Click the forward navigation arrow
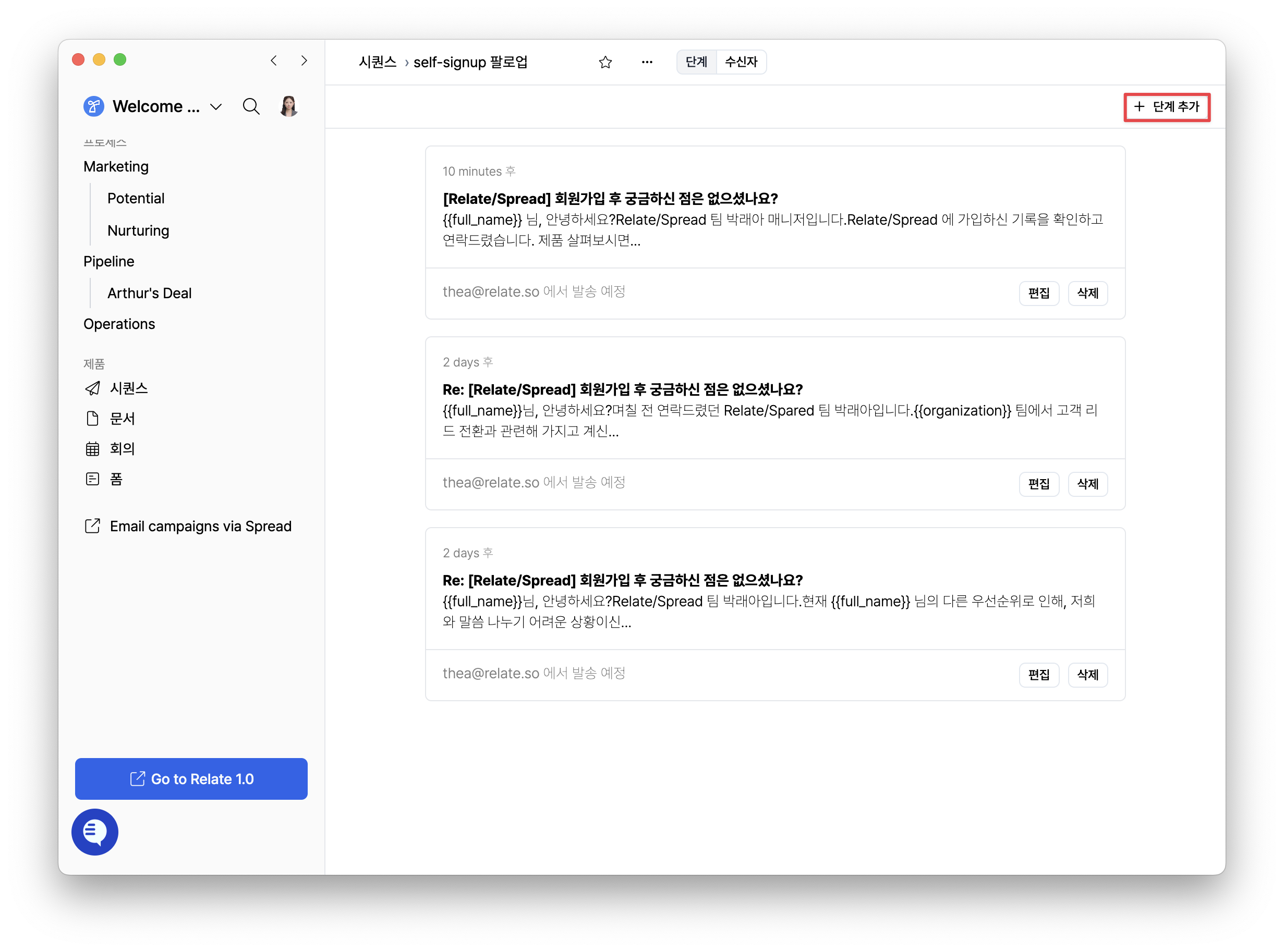The image size is (1284, 952). click(304, 60)
